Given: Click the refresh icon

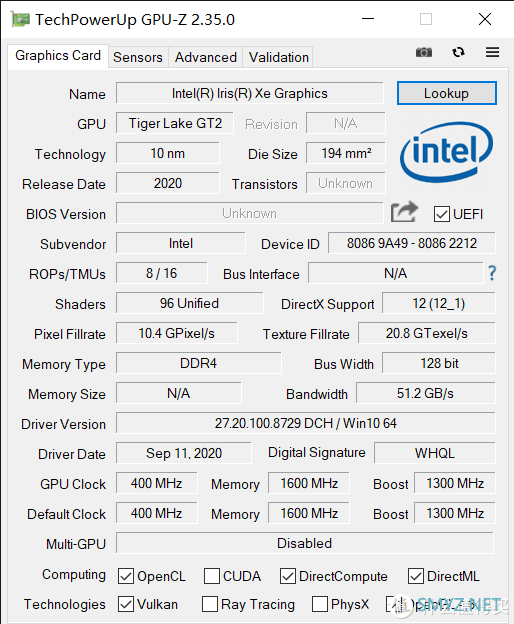Looking at the screenshot, I should click(x=458, y=52).
